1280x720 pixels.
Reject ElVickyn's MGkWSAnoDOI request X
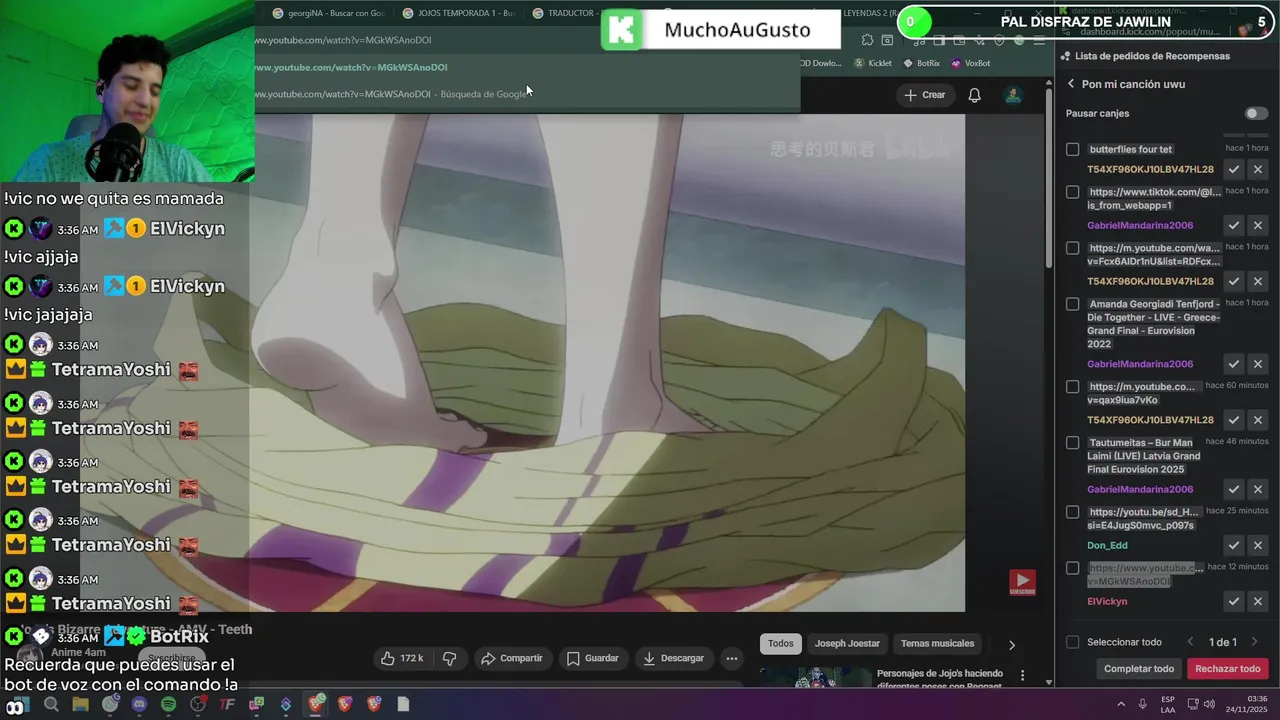(1258, 602)
